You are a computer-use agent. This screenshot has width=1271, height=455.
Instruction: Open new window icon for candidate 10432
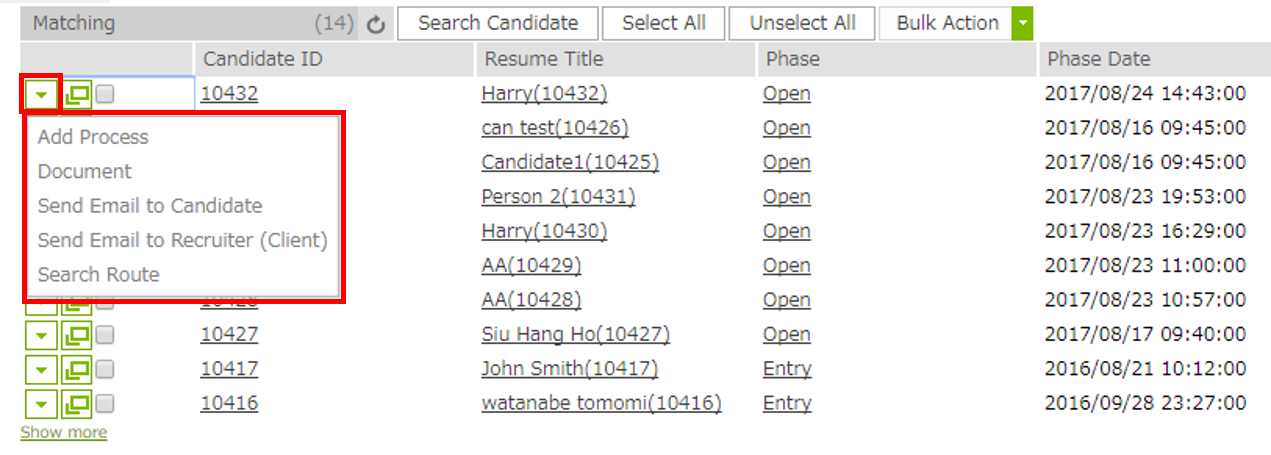(77, 95)
